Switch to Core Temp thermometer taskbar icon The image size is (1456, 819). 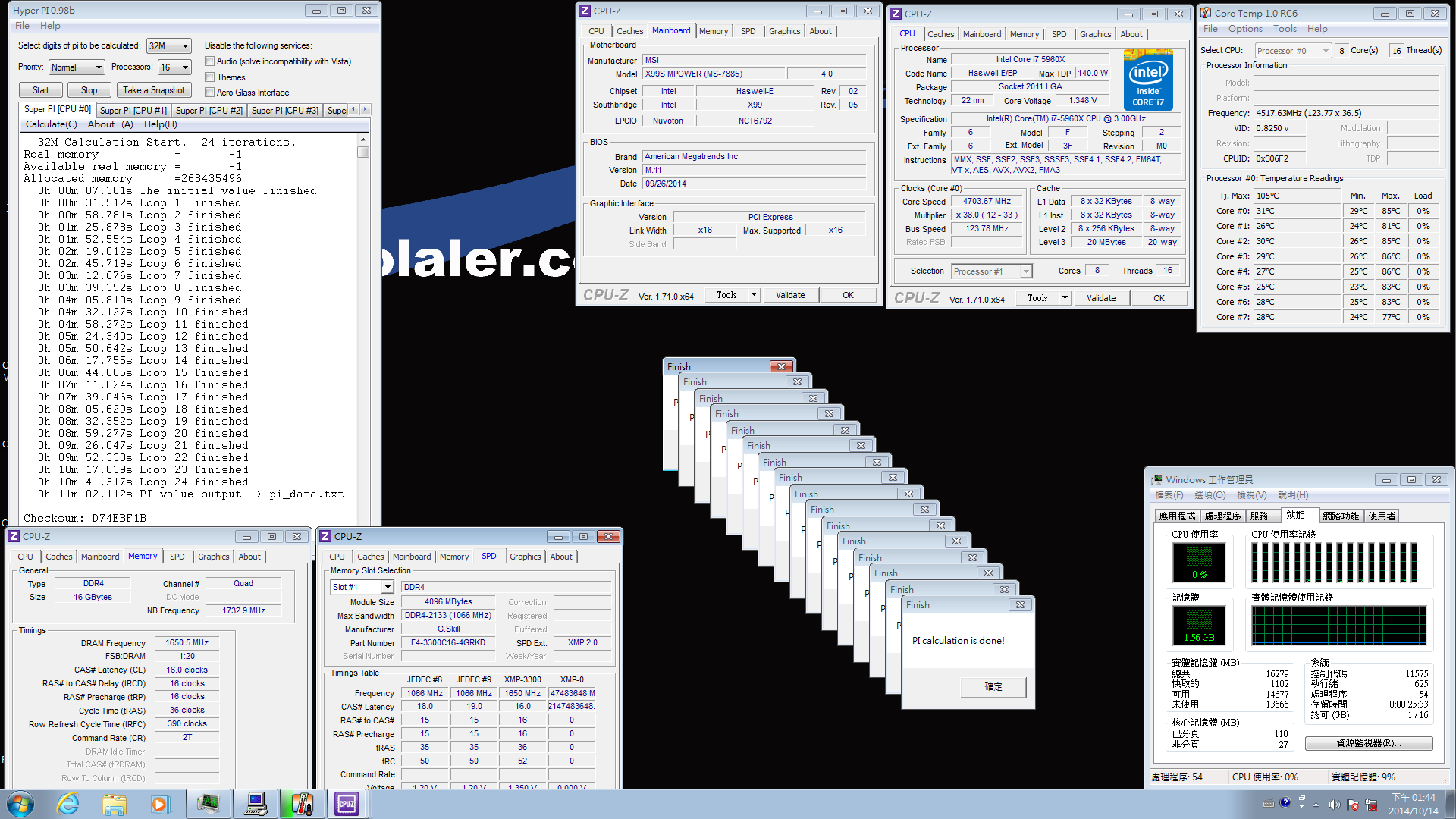click(x=301, y=804)
